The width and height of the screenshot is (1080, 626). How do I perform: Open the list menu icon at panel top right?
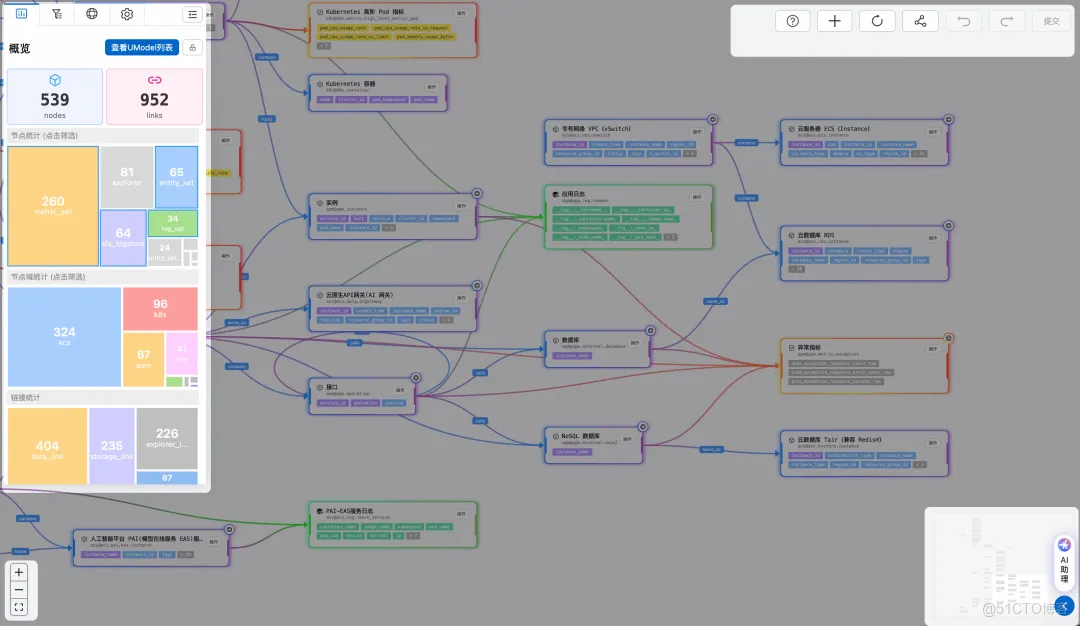coord(193,14)
